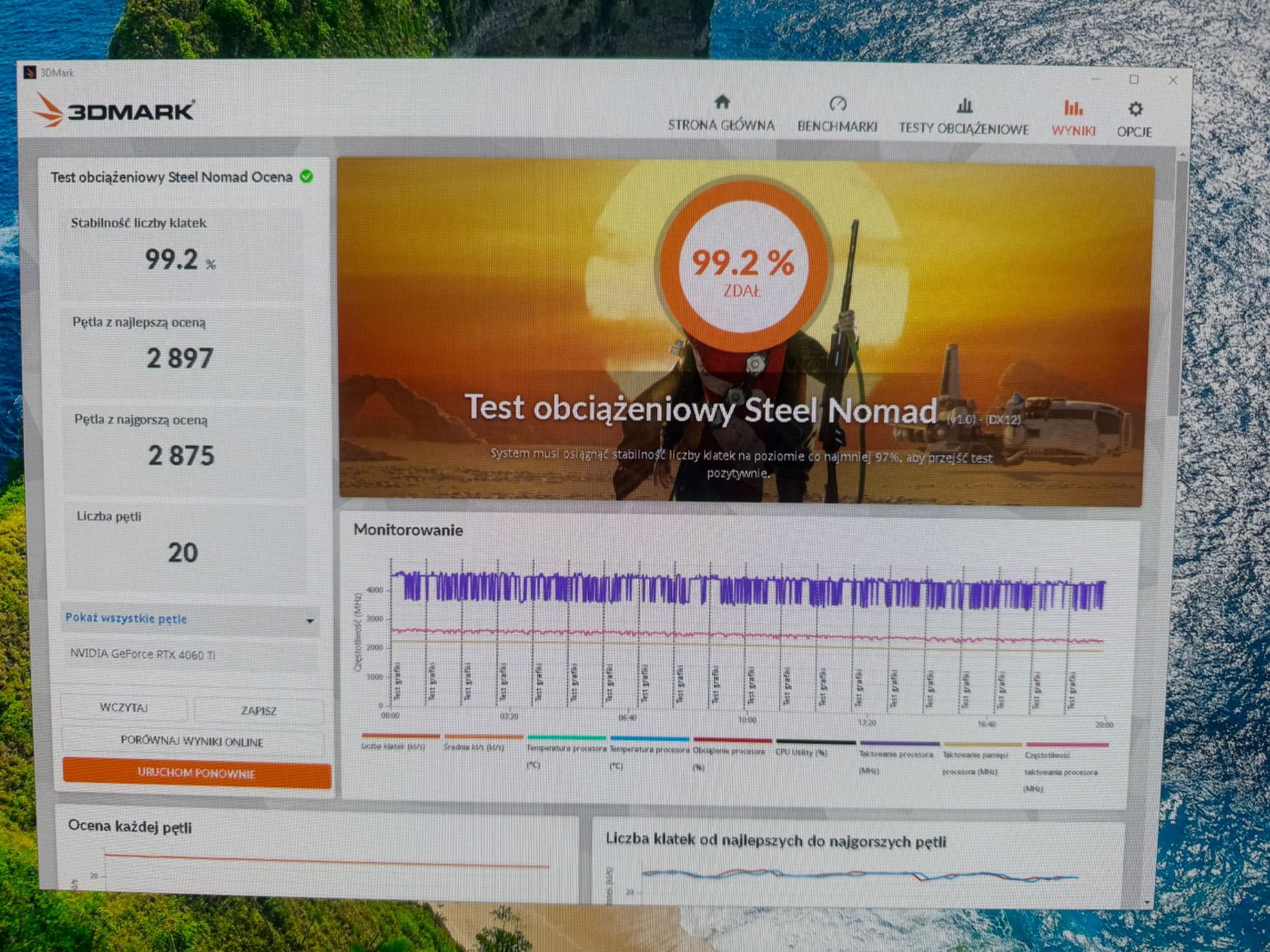Toggle Obciążenie procesora (%) legend

coord(732,753)
